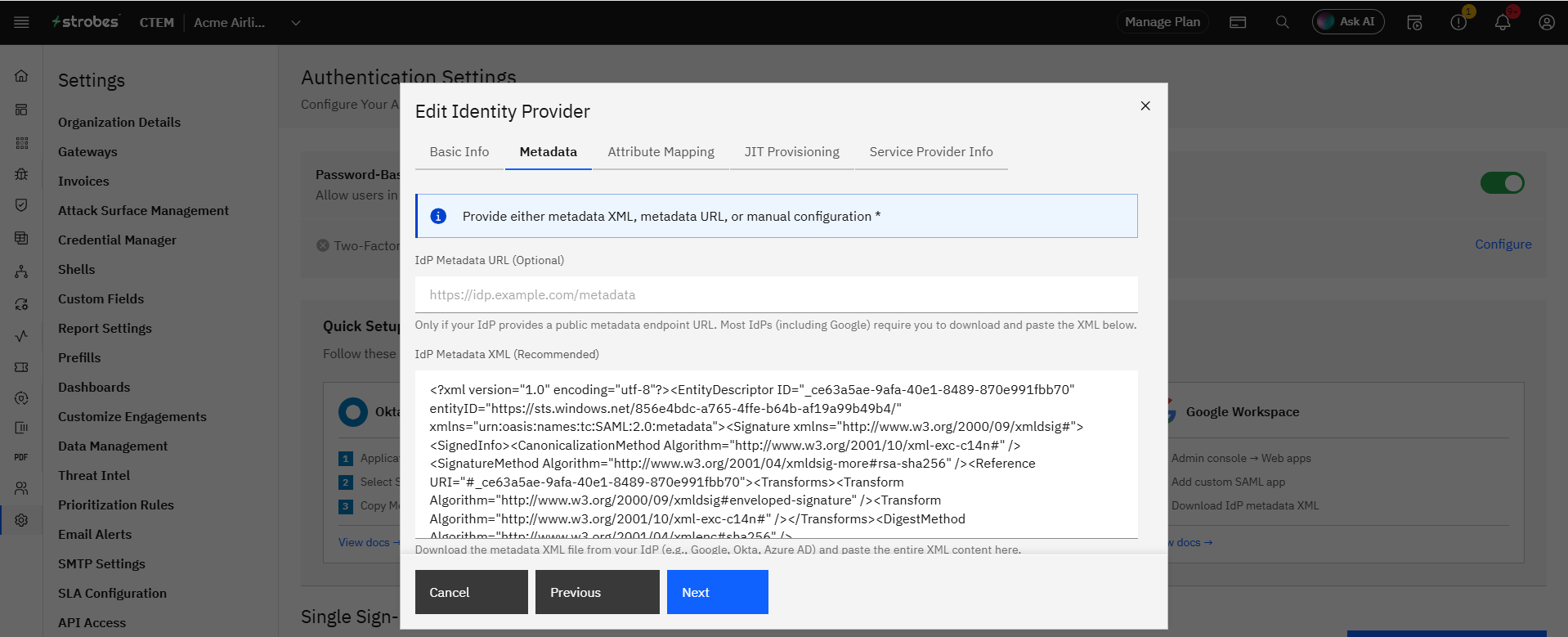1568x637 pixels.
Task: Open the shield check icon in left rail
Action: 21,205
